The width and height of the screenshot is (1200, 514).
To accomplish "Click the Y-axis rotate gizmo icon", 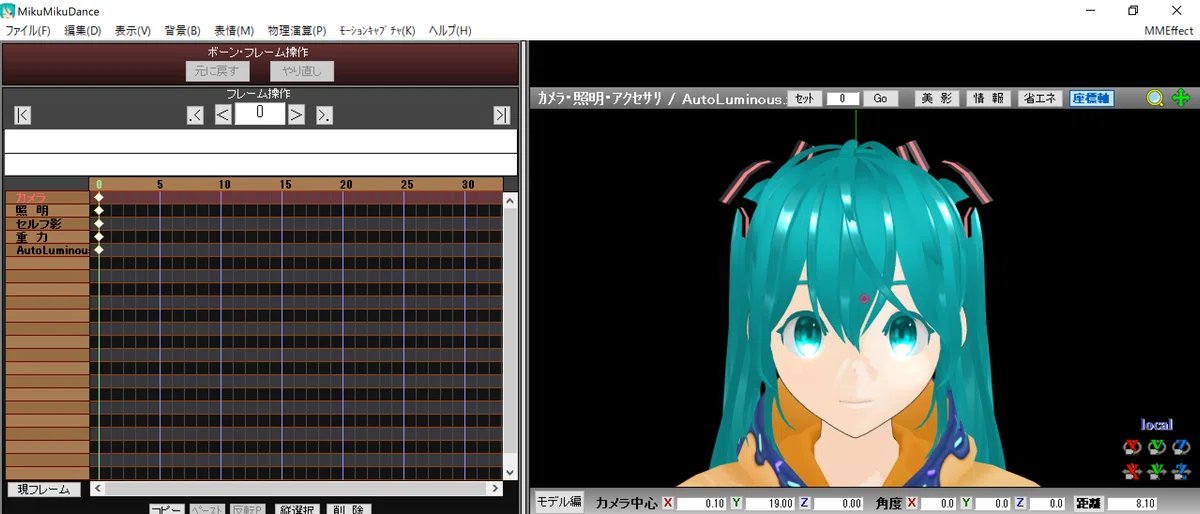I will click(1157, 447).
